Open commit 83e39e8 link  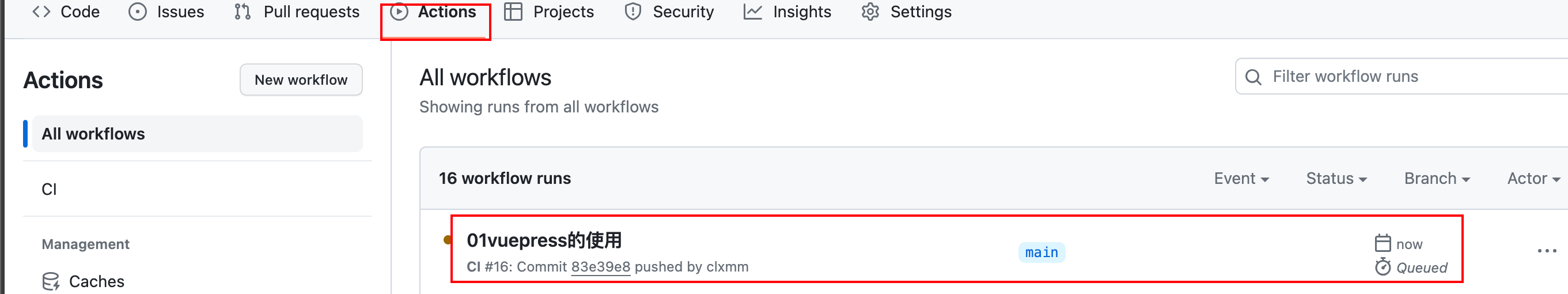[600, 266]
